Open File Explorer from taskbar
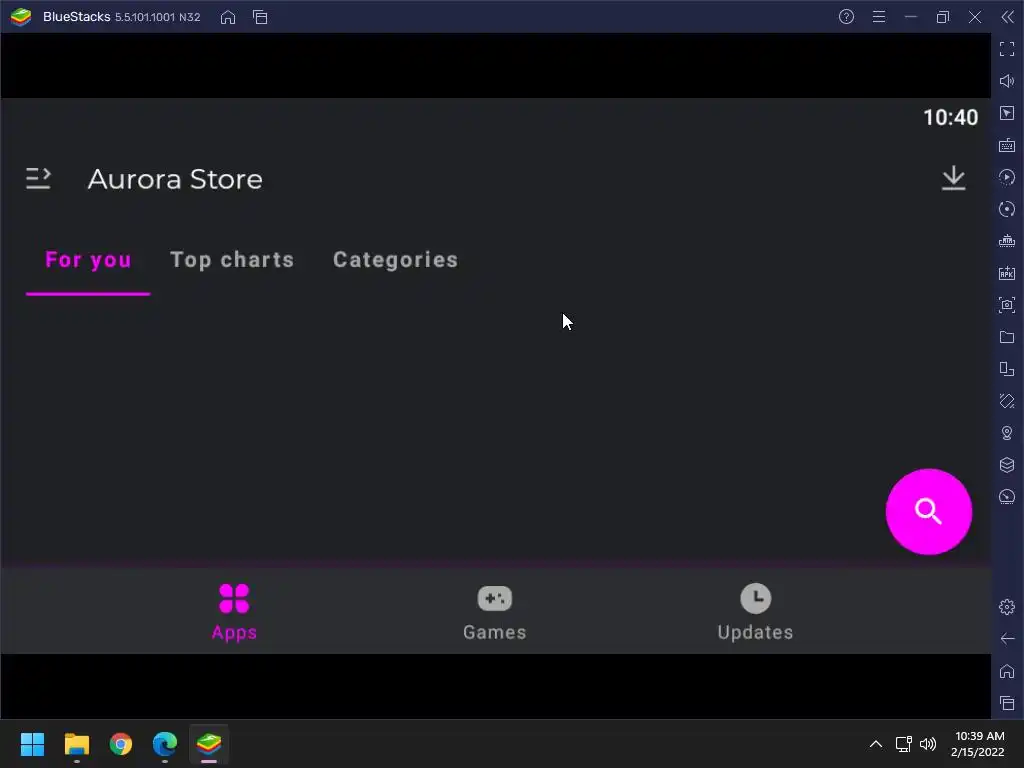This screenshot has width=1024, height=768. [x=76, y=744]
